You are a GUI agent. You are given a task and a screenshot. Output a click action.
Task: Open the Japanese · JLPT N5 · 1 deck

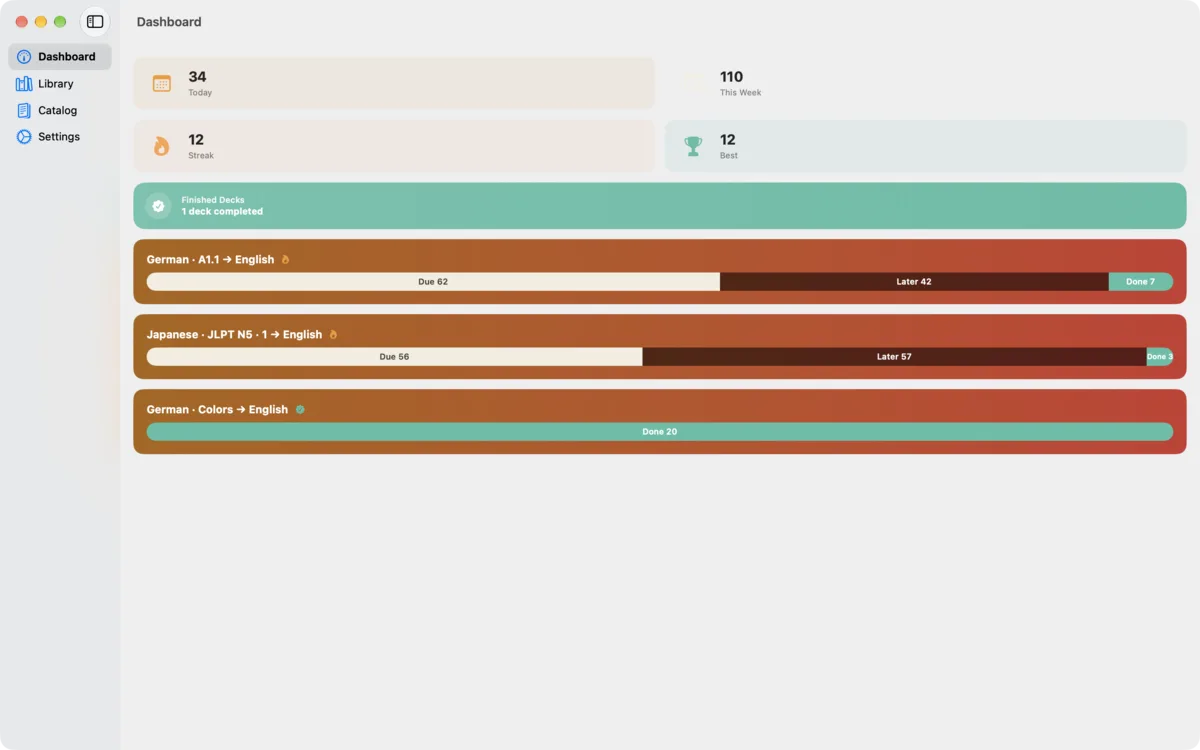pos(660,347)
